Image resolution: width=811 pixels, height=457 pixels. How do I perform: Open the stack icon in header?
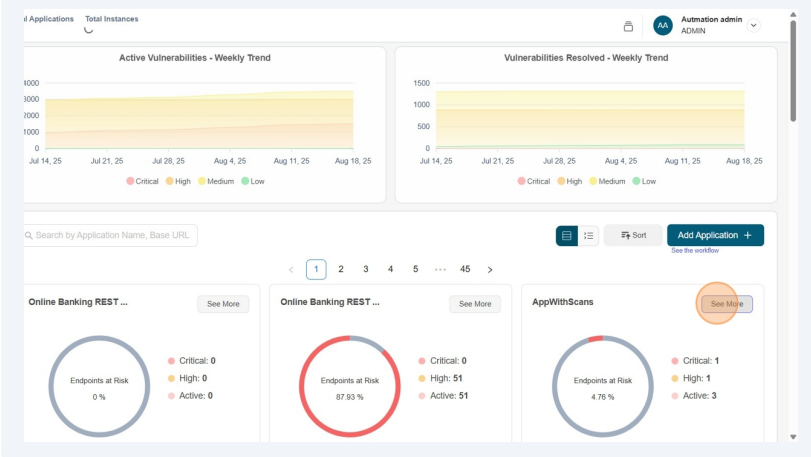click(x=628, y=26)
